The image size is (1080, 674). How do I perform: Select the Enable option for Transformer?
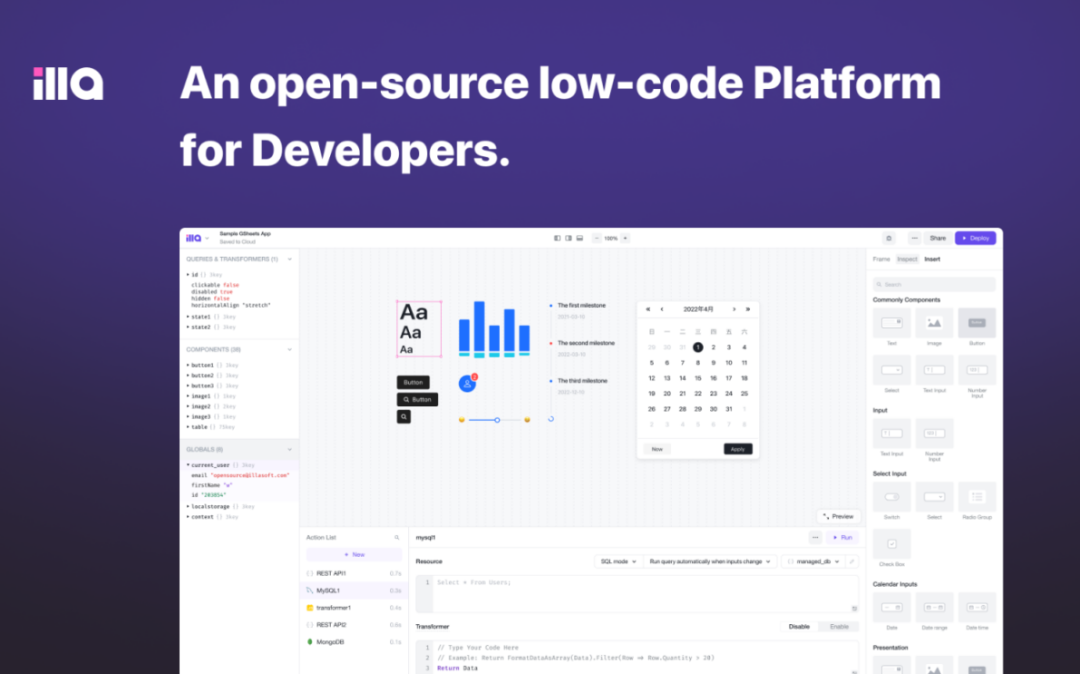pyautogui.click(x=838, y=626)
